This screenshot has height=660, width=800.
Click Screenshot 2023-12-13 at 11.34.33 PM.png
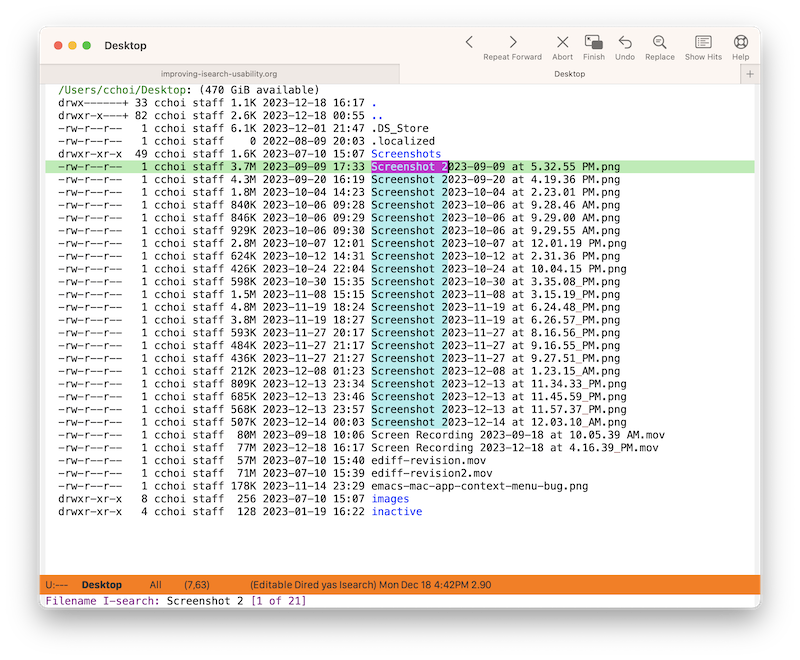[x=498, y=384]
